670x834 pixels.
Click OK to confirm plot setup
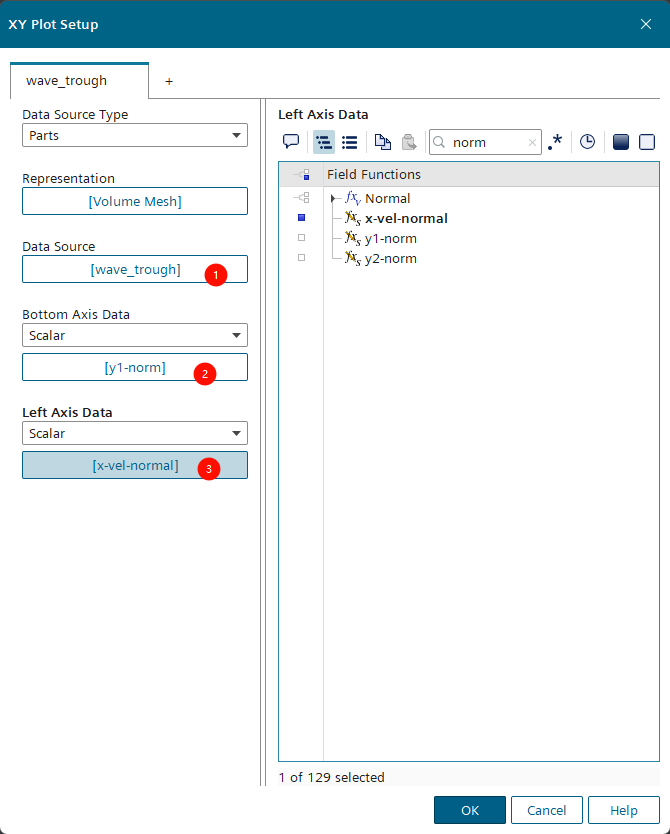pyautogui.click(x=469, y=810)
